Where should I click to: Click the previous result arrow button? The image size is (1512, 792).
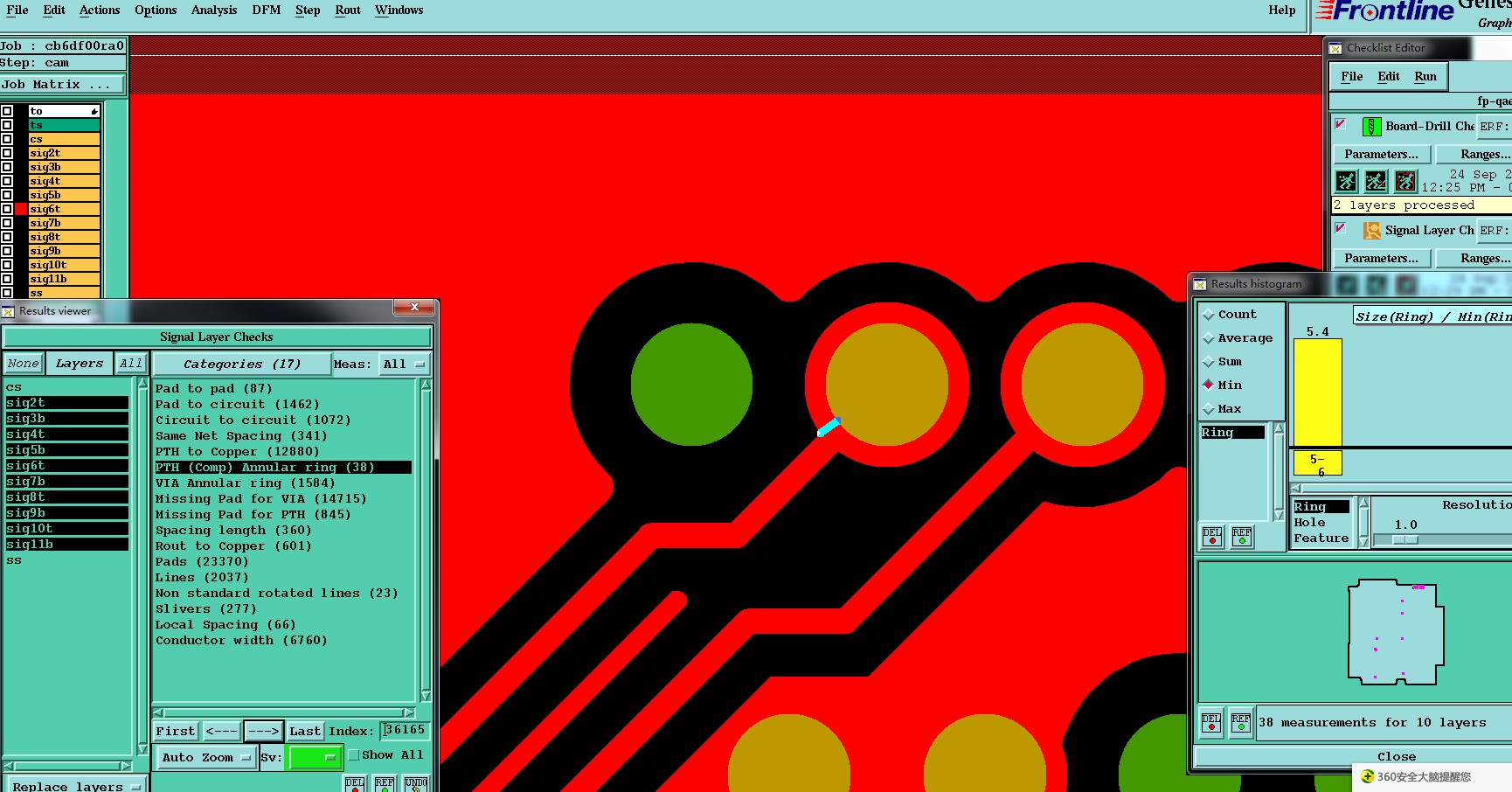[x=222, y=732]
